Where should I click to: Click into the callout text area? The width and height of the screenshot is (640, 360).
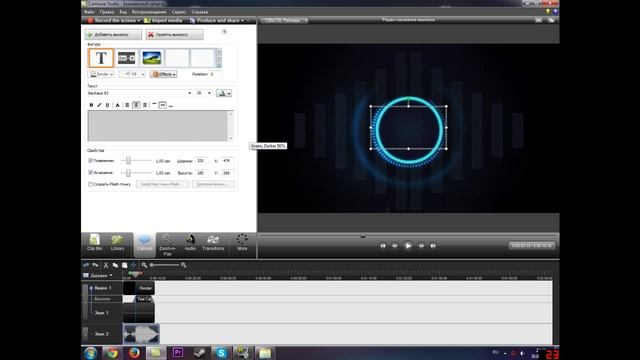pyautogui.click(x=158, y=126)
